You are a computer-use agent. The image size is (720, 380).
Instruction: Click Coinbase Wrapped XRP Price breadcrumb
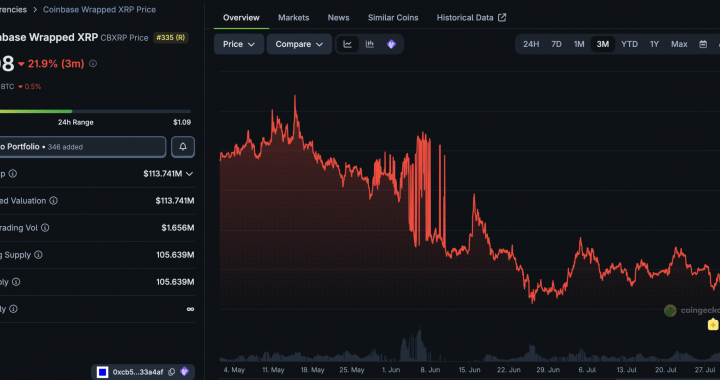(x=99, y=10)
